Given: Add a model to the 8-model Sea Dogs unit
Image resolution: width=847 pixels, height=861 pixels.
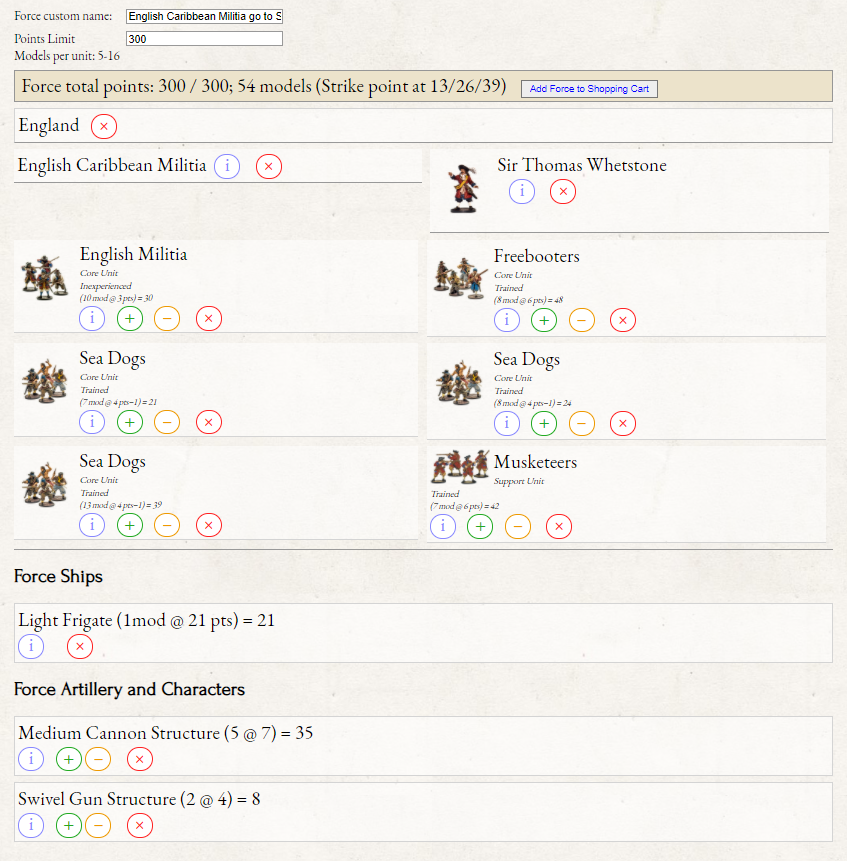Looking at the screenshot, I should coord(544,423).
